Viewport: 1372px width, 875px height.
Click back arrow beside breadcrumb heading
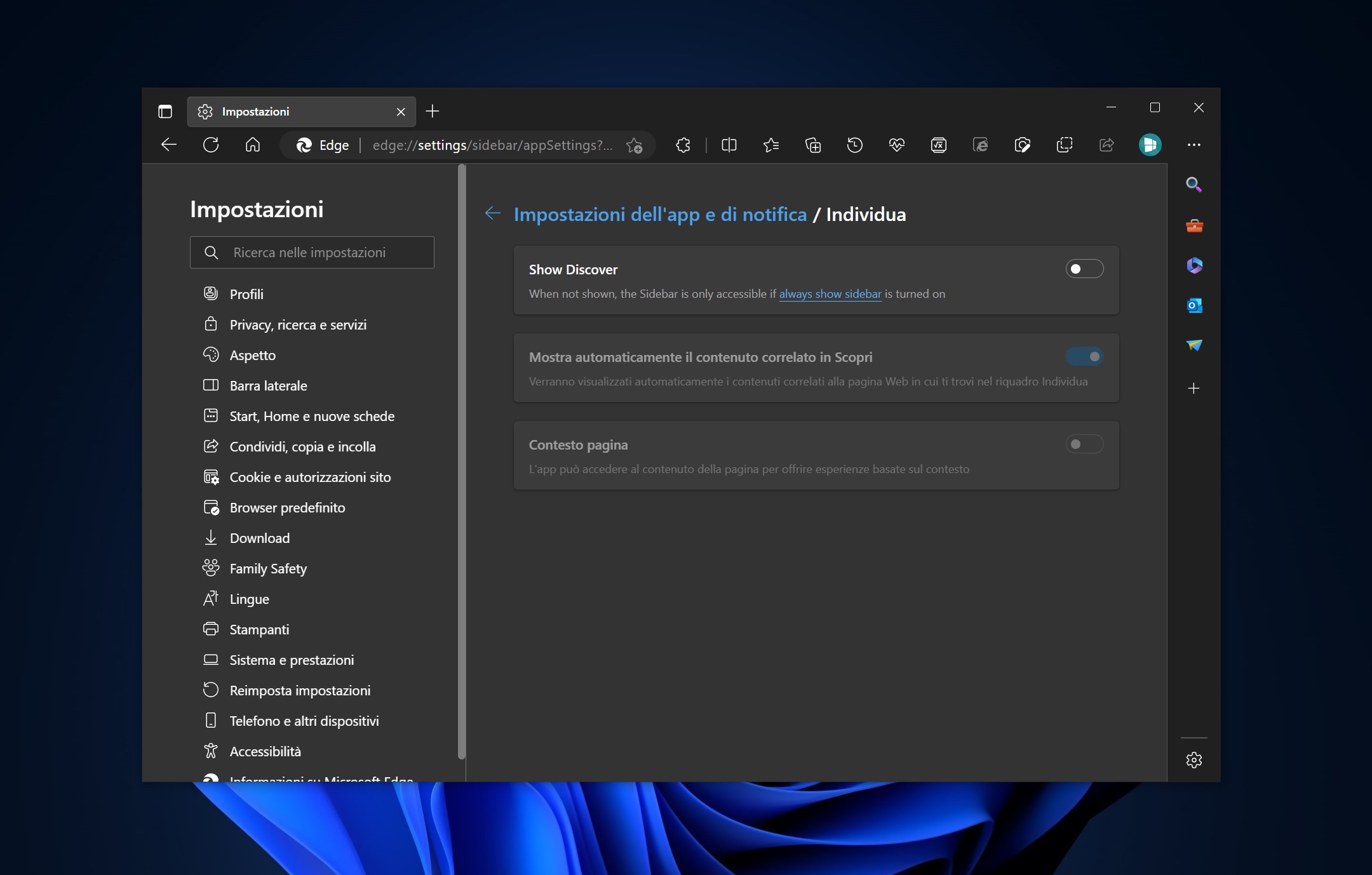point(493,213)
